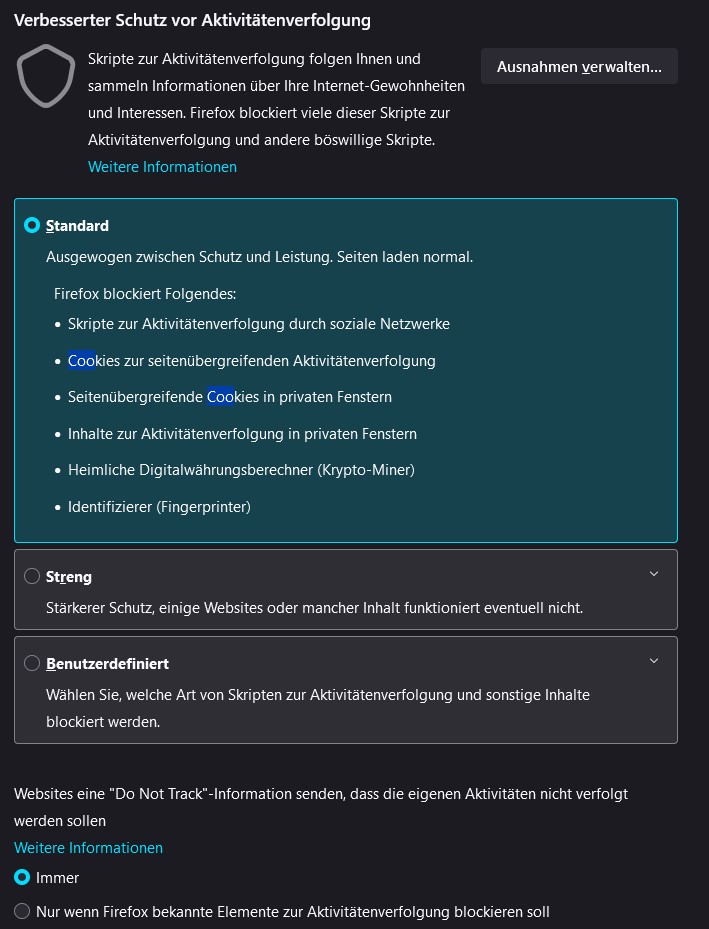
Task: Open Weitere Informationen link for Do Not Track
Action: coord(88,847)
